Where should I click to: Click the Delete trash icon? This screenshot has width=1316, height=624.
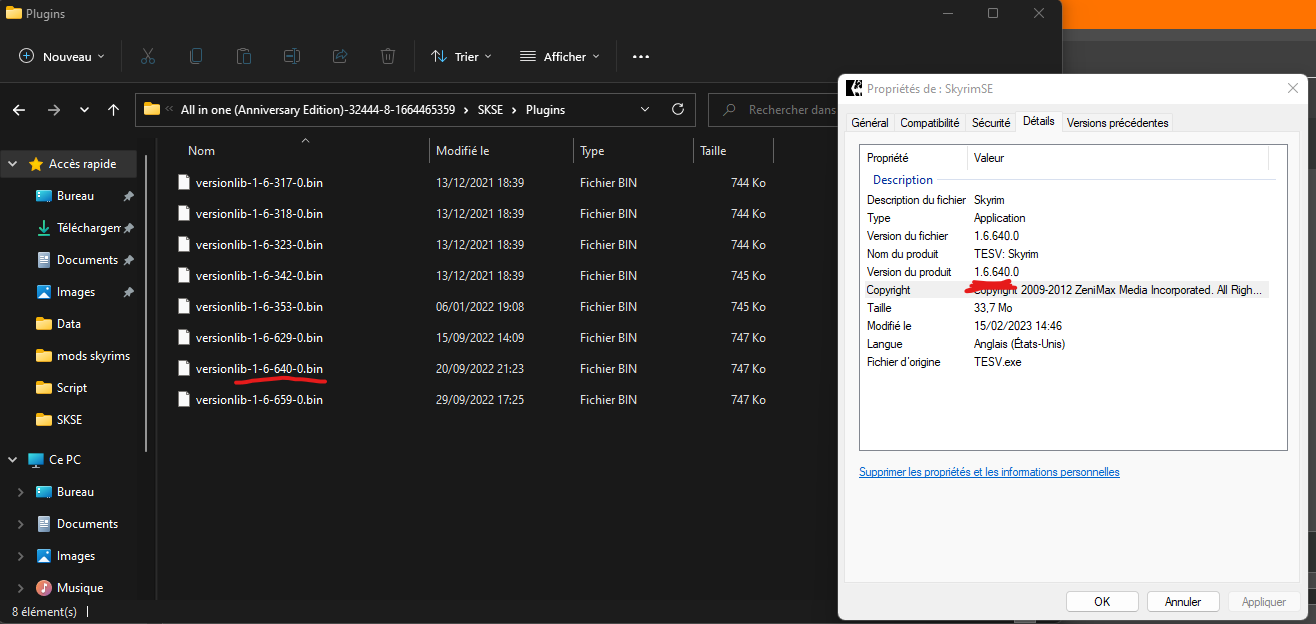coord(388,56)
